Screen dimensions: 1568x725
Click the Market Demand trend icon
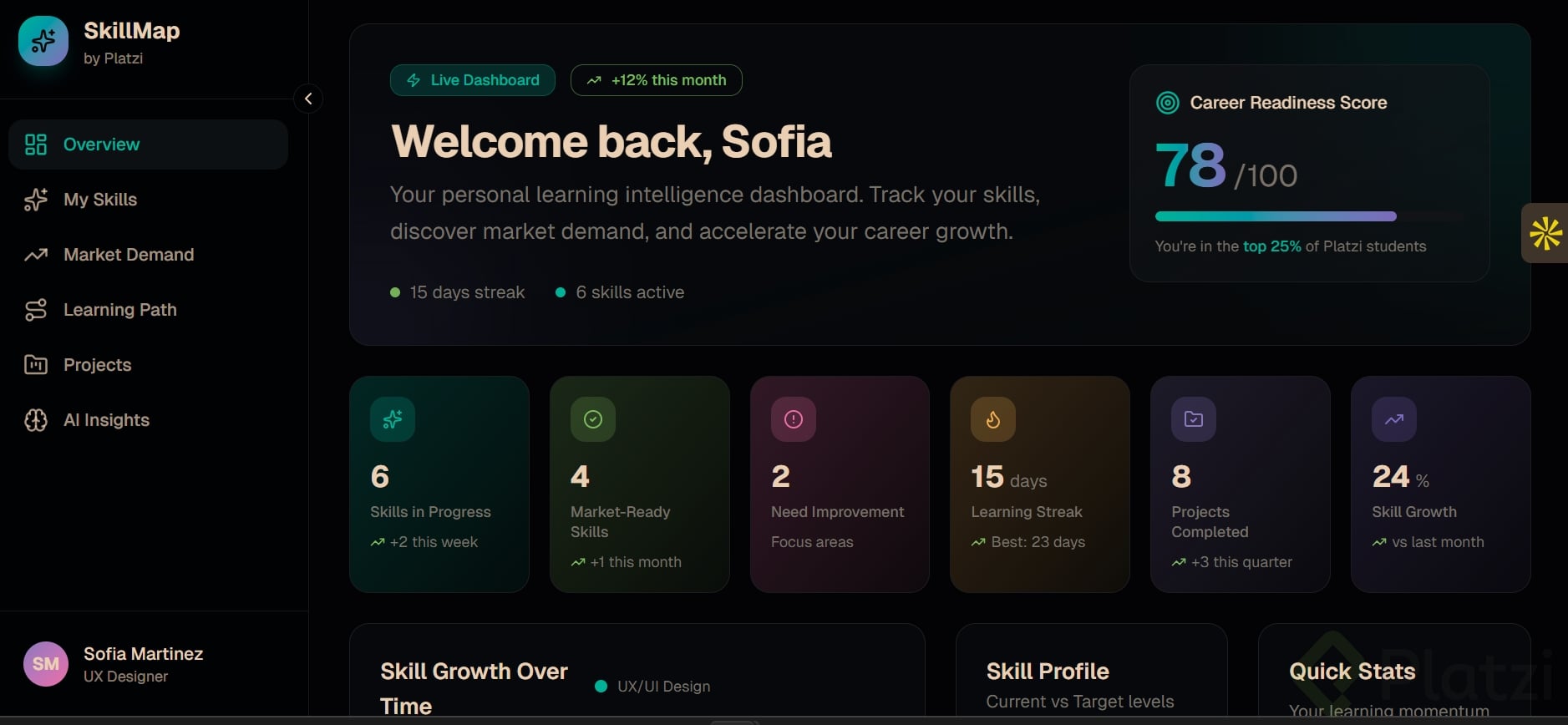pyautogui.click(x=36, y=255)
